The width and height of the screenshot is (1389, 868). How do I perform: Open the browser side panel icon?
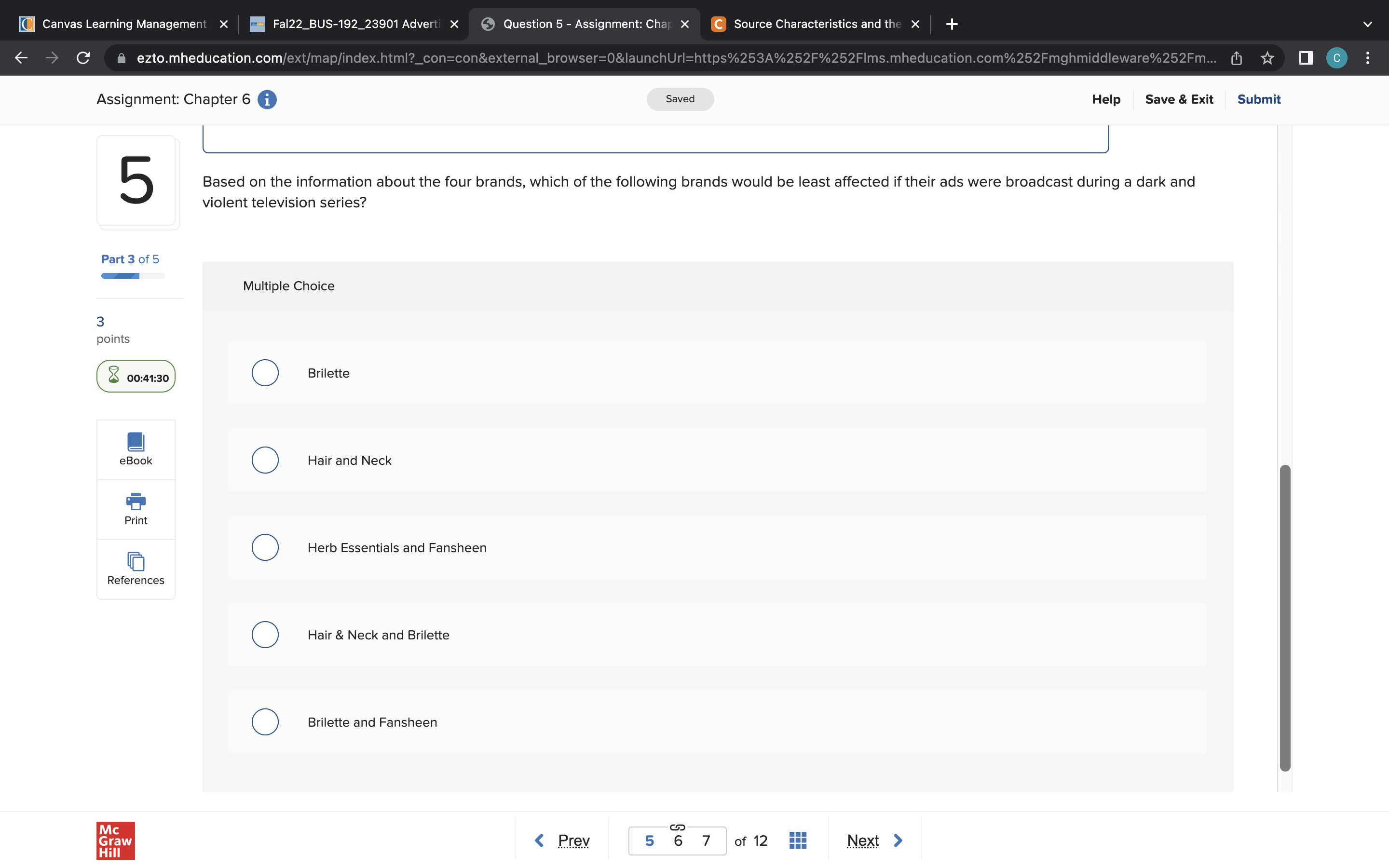click(1305, 58)
